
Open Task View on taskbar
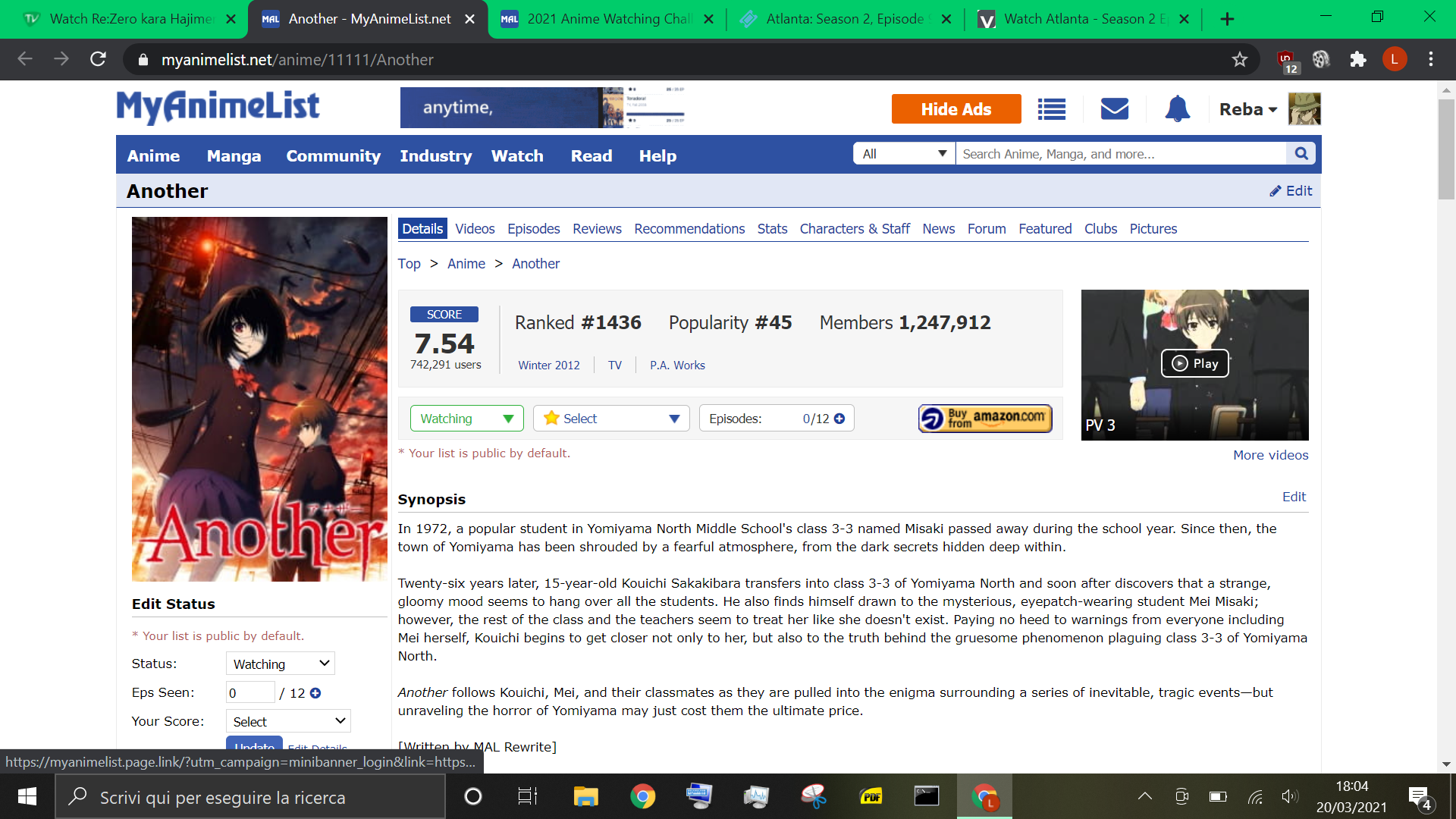[x=528, y=796]
